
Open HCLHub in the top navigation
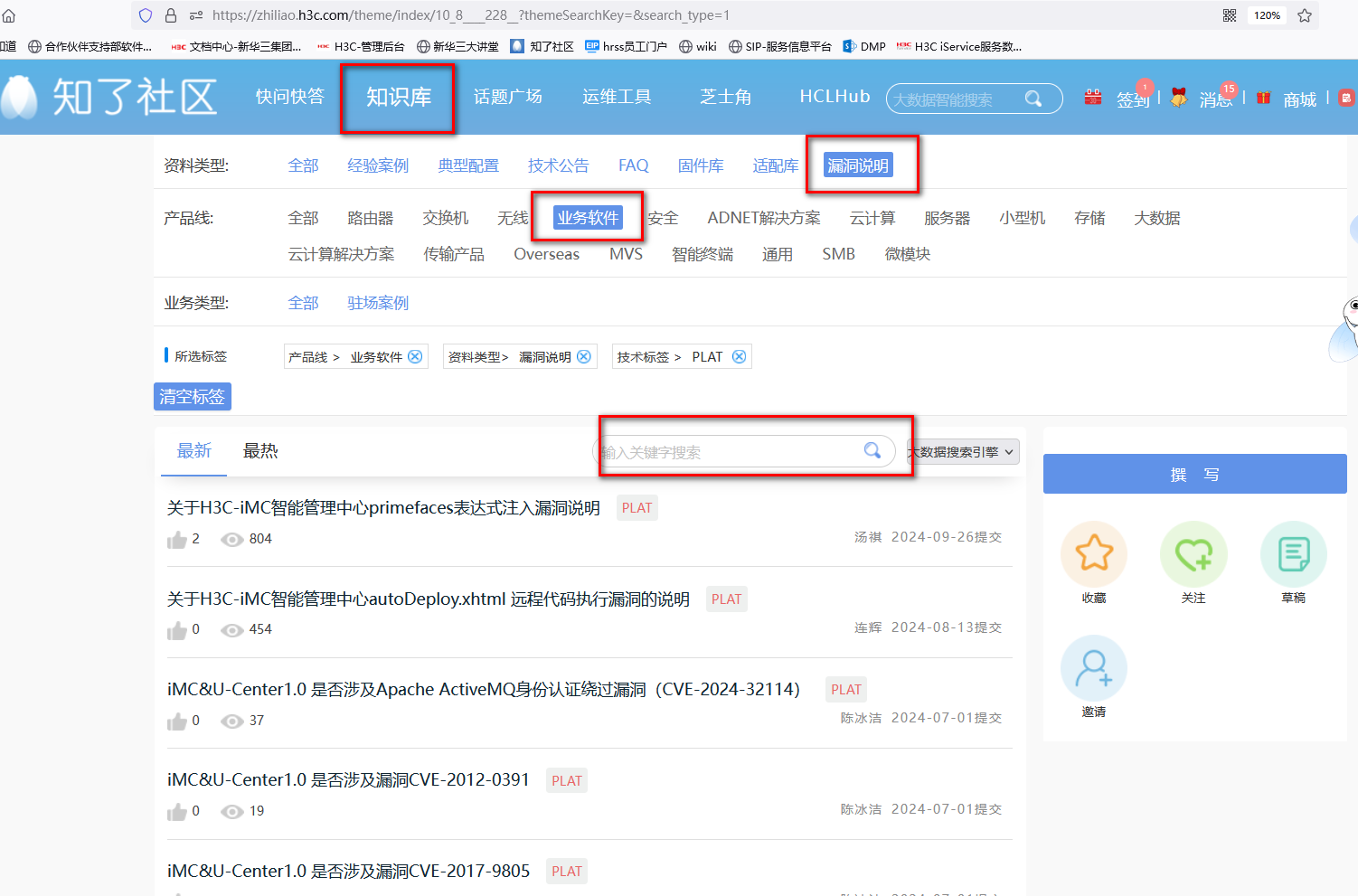click(835, 97)
